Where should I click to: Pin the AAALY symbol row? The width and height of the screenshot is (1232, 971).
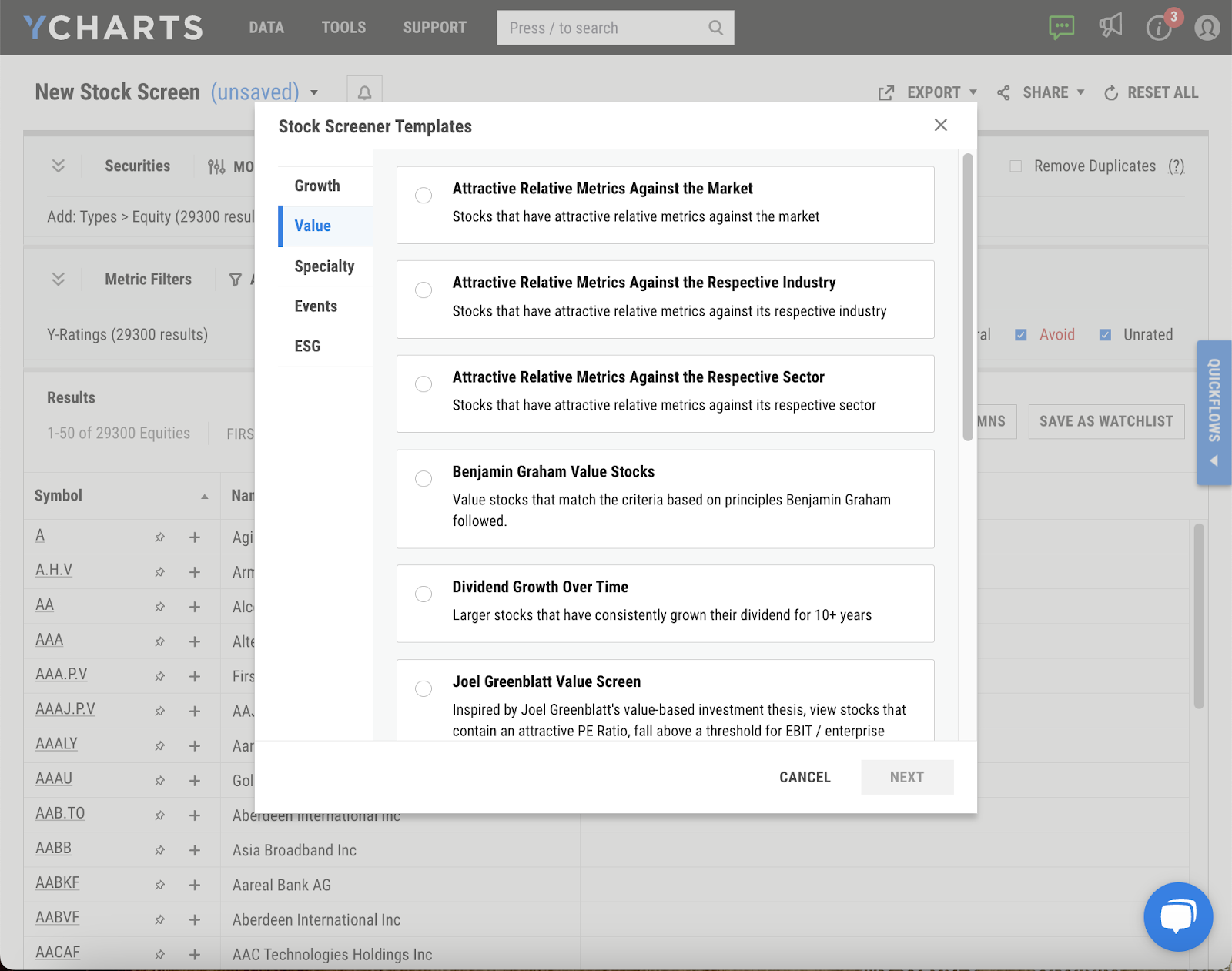click(160, 745)
